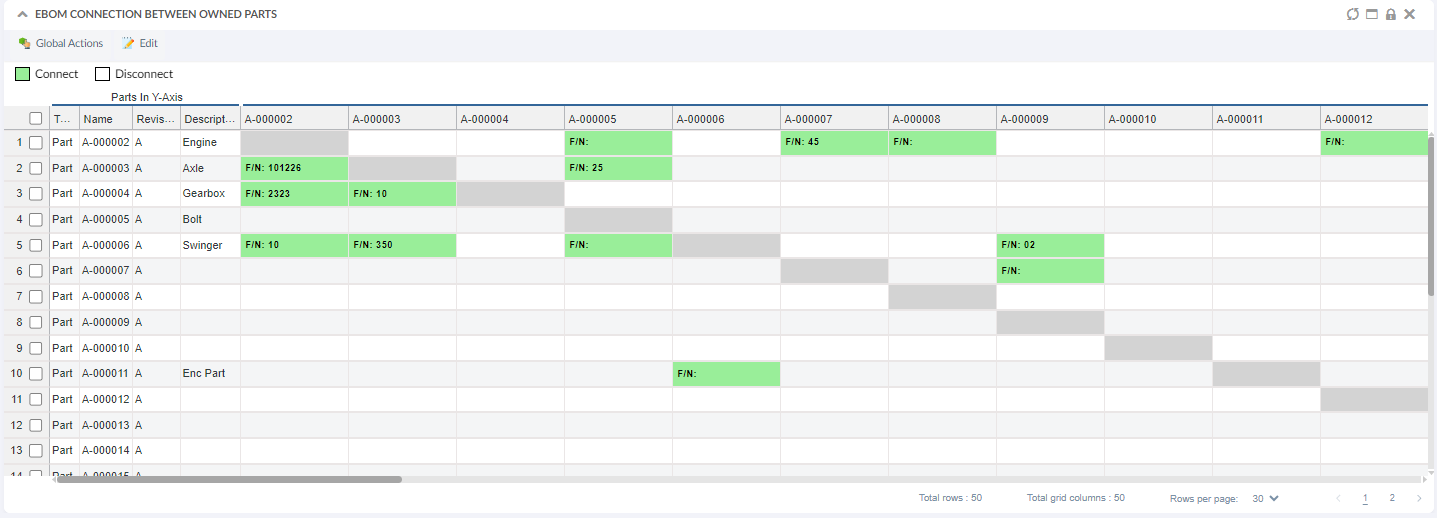This screenshot has height=518, width=1437.
Task: Go to the next page arrow
Action: [1419, 498]
